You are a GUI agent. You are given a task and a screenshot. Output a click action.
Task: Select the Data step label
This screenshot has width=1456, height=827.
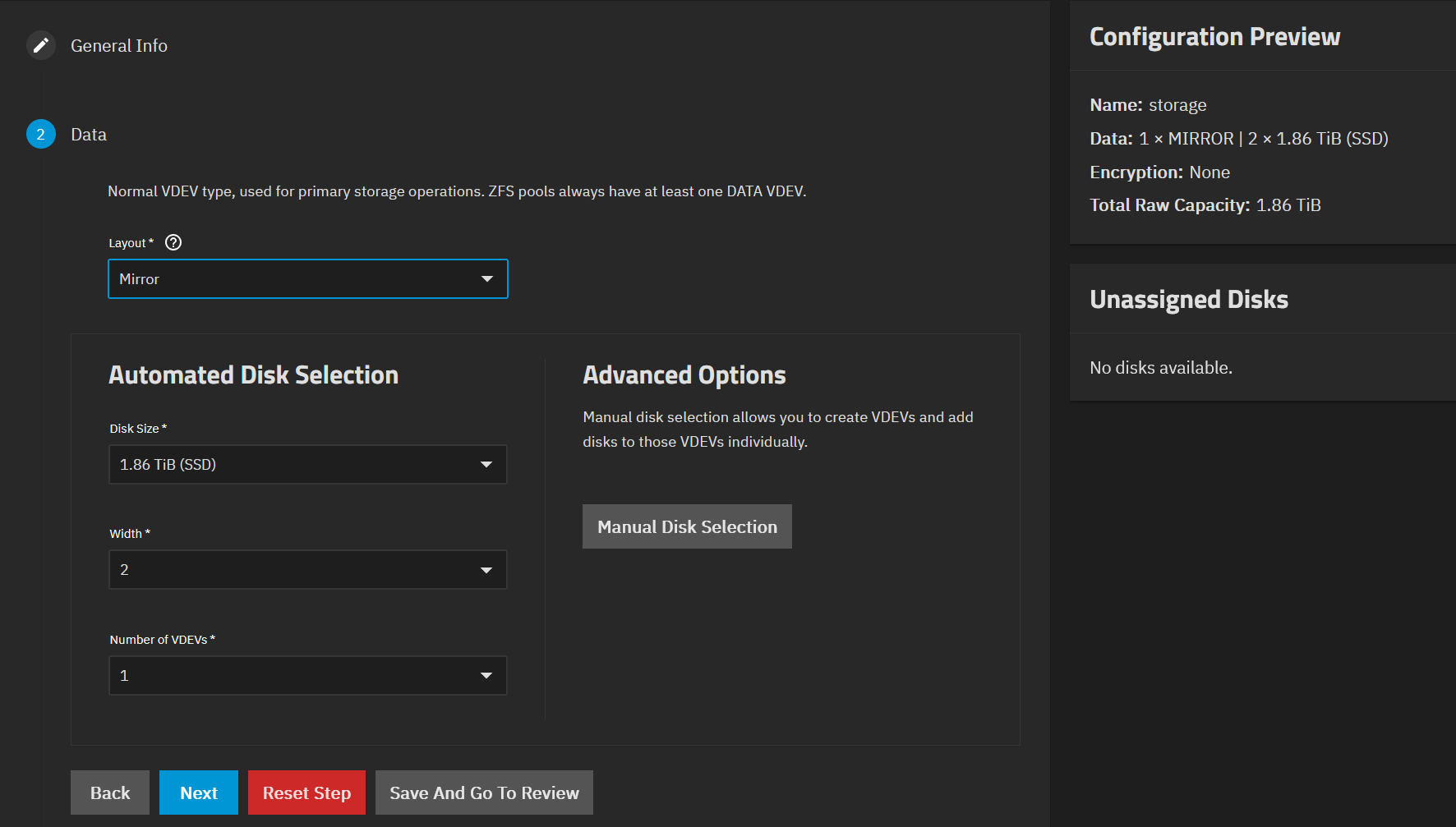89,135
